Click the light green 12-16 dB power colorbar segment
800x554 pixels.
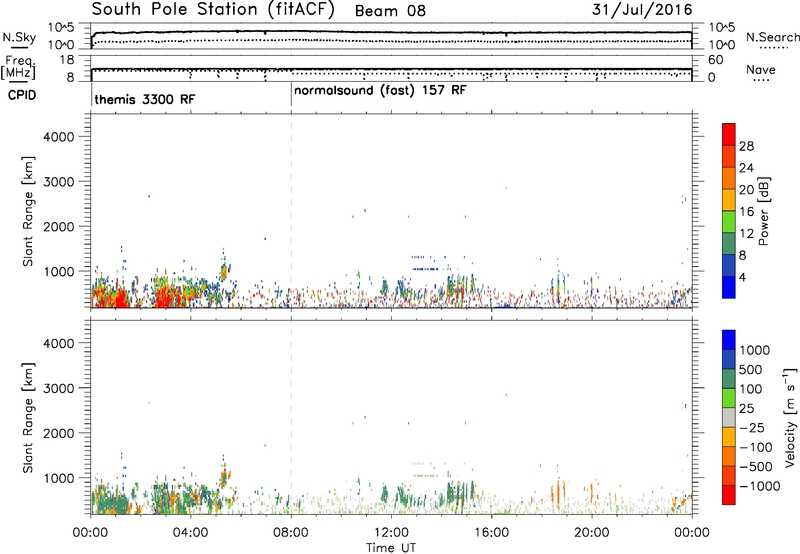[x=729, y=222]
